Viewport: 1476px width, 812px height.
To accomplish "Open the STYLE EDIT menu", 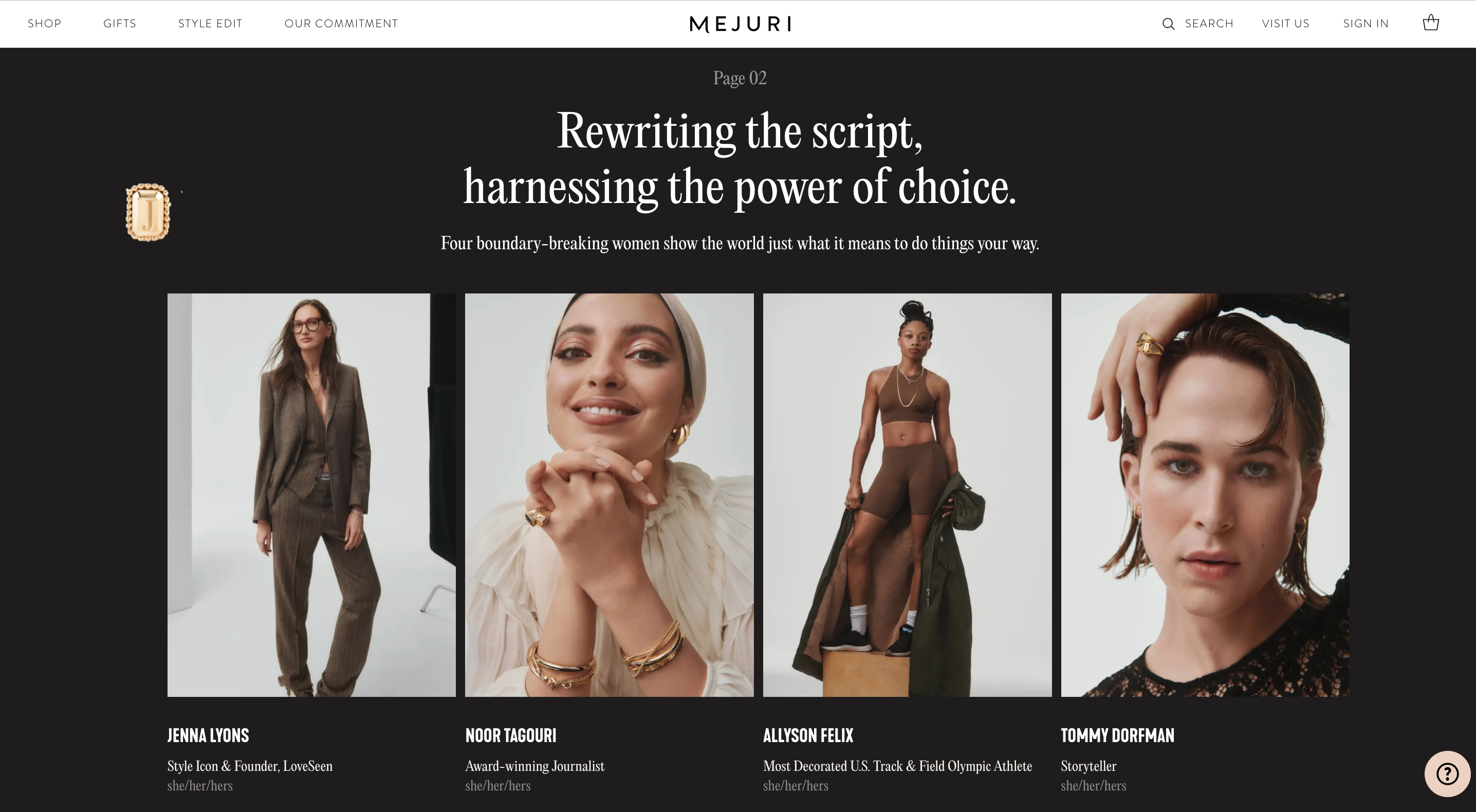I will tap(210, 24).
